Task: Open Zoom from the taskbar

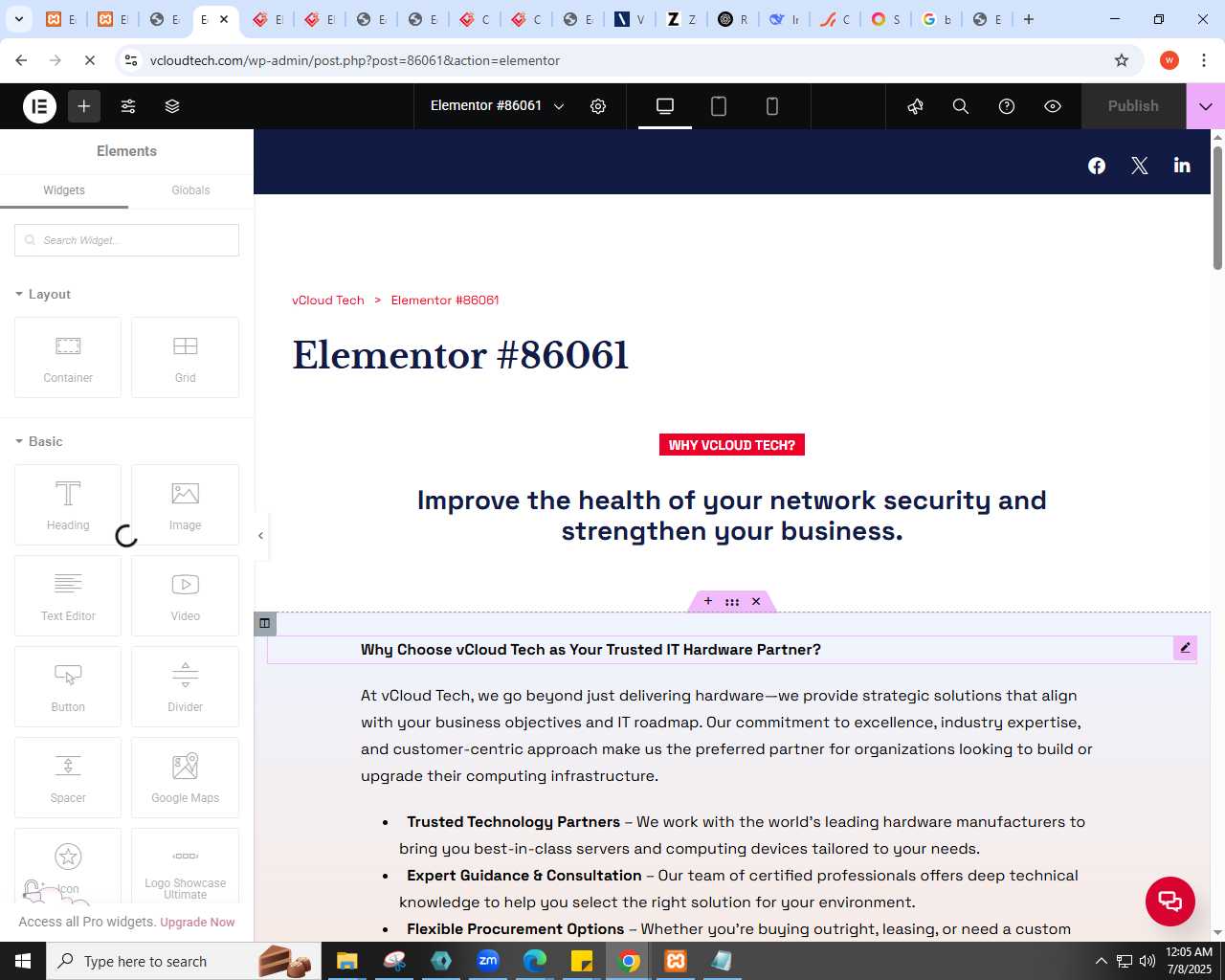Action: tap(488, 961)
